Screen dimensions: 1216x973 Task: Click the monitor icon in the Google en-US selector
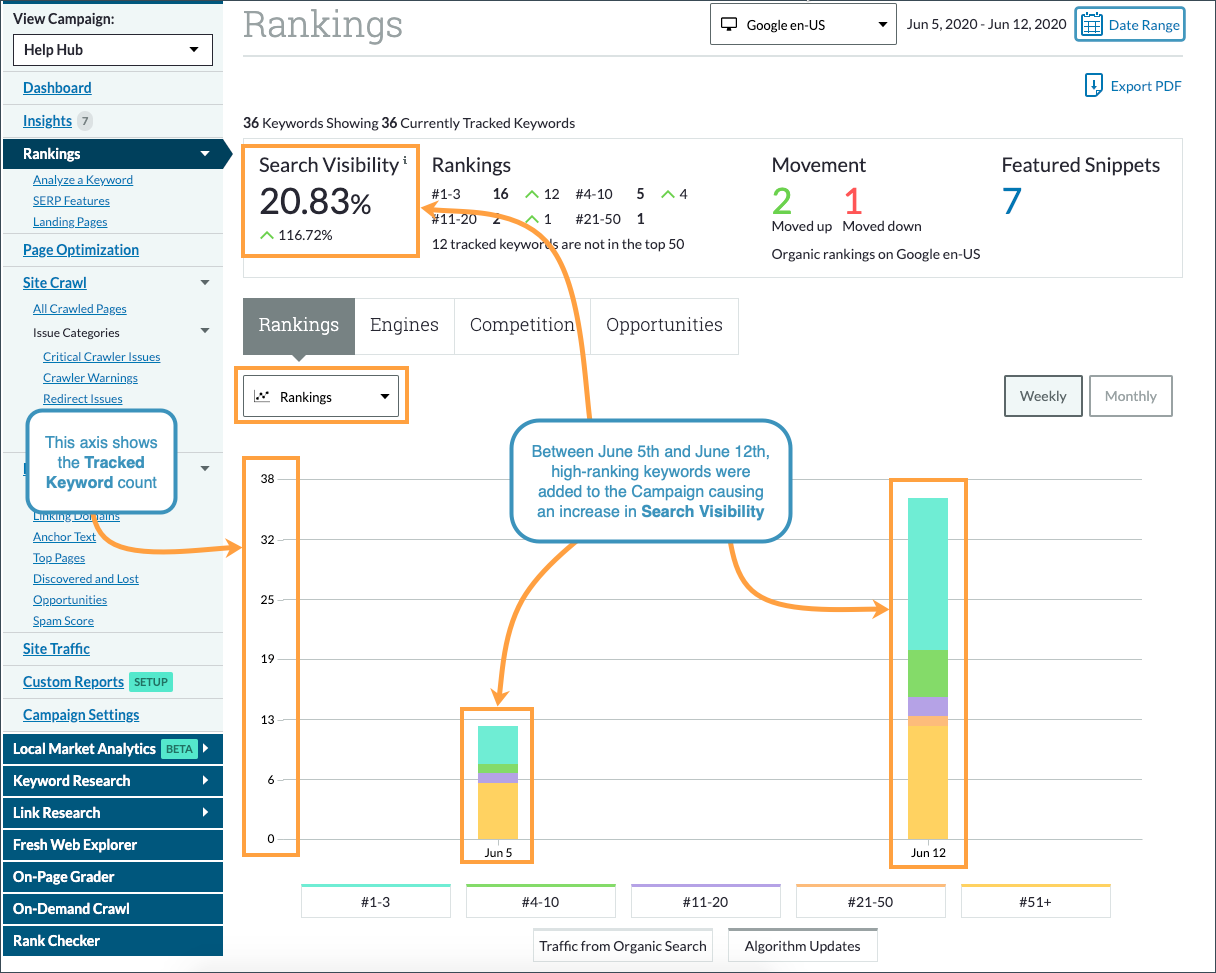pyautogui.click(x=730, y=24)
